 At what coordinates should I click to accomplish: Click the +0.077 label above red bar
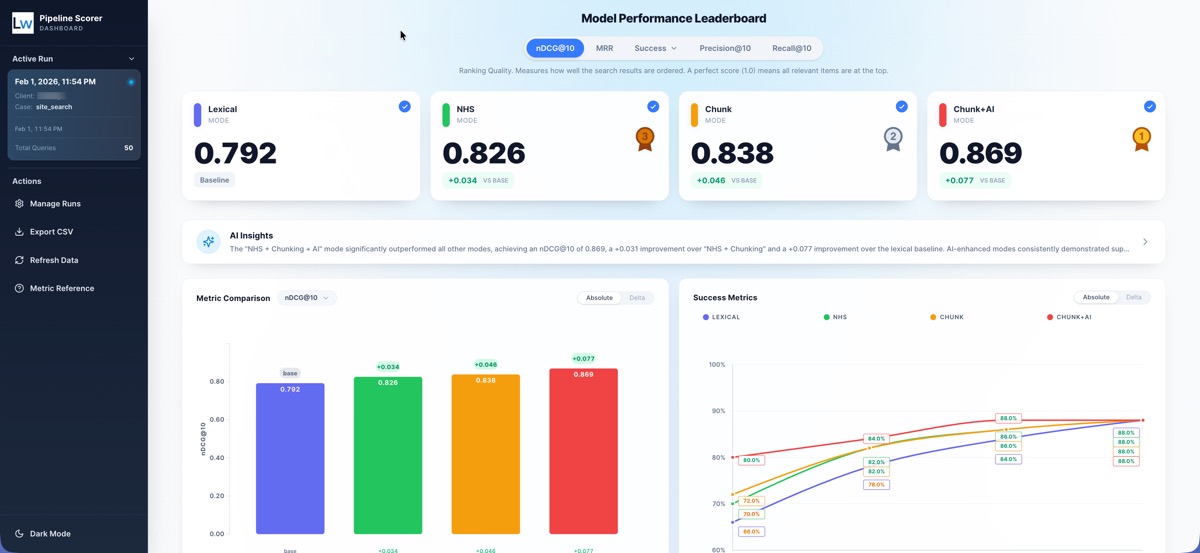(583, 358)
